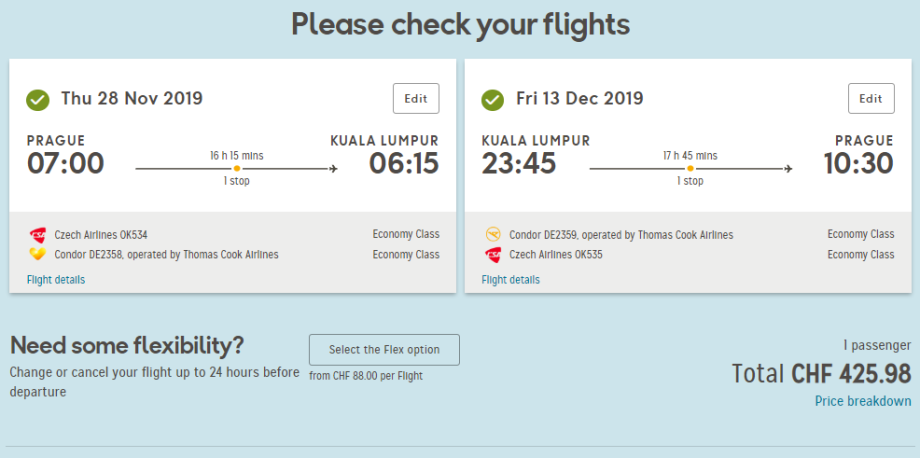The image size is (920, 458).
Task: Click the return 23:45 departure time
Action: tap(519, 163)
